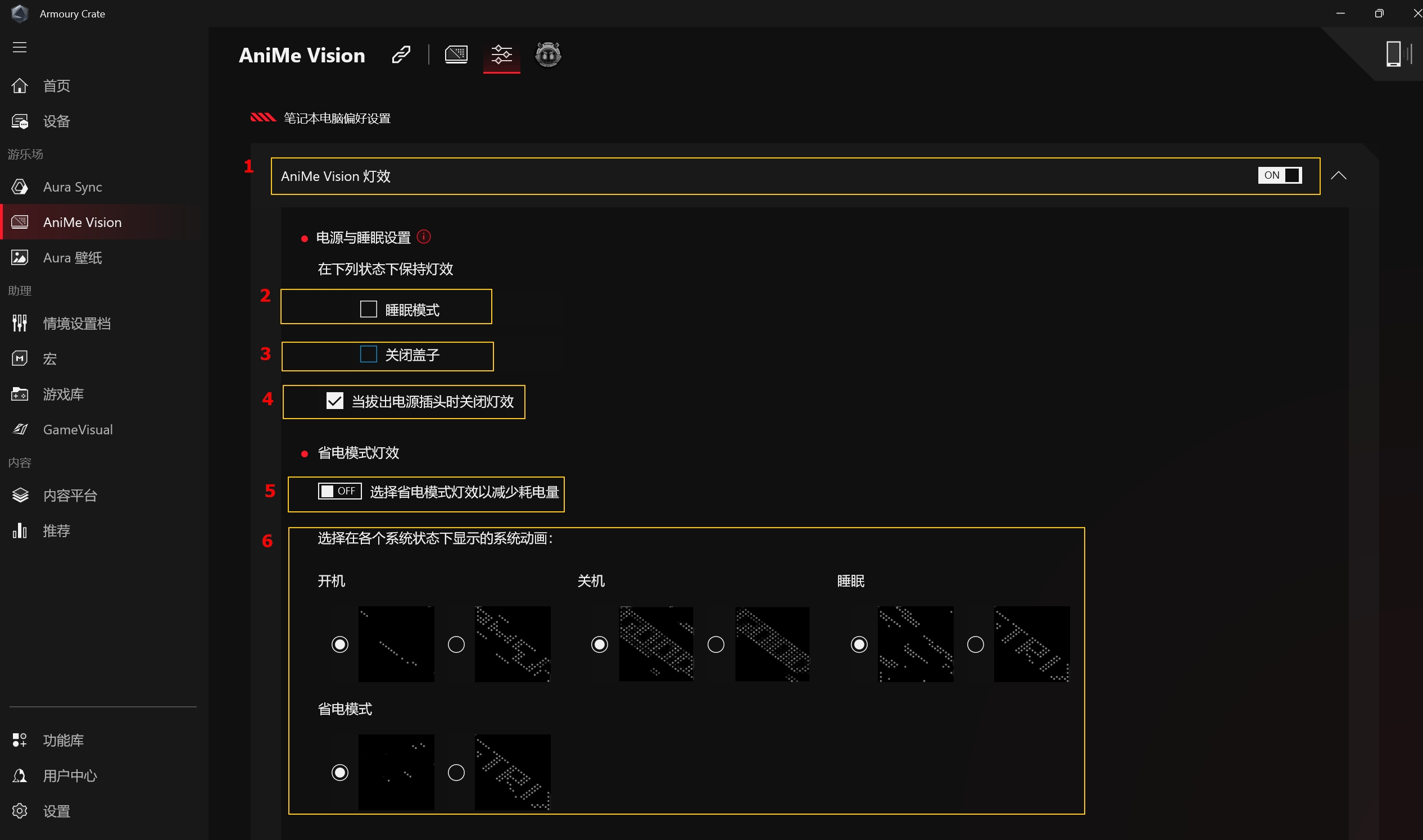Select first 睡眠 animation radio button

pos(859,644)
